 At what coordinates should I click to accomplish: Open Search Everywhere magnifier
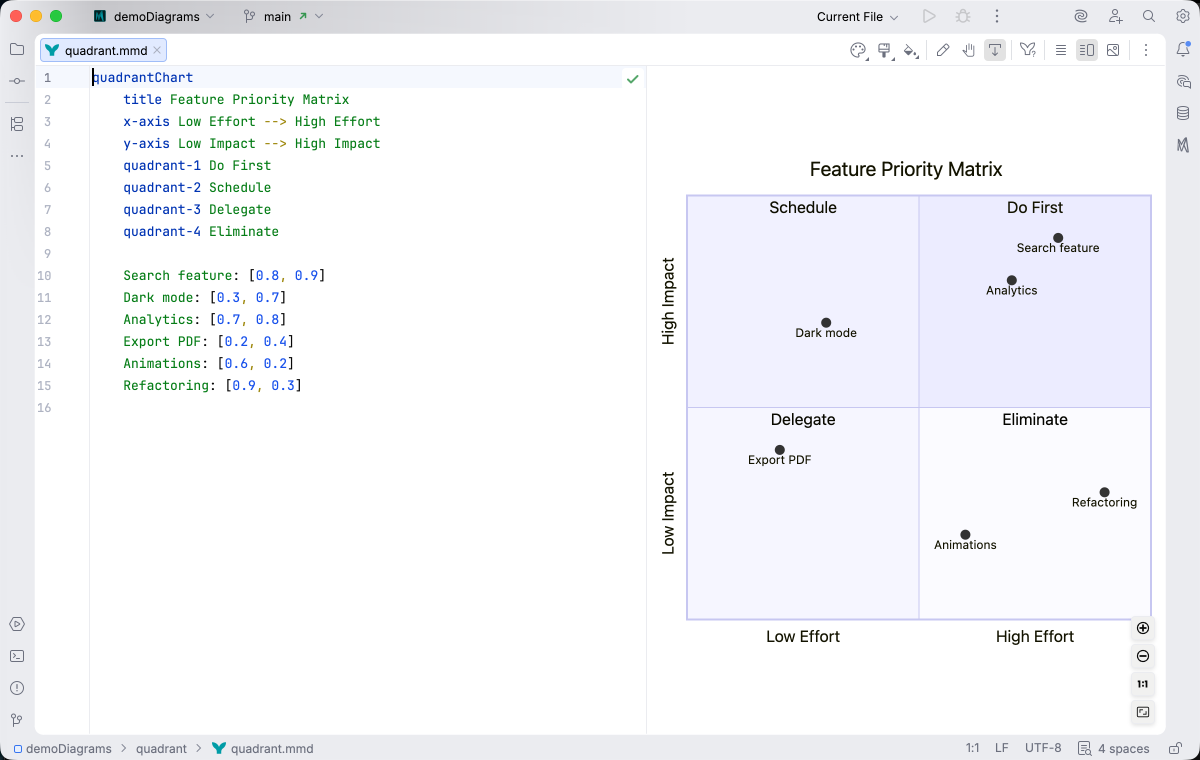click(1149, 16)
